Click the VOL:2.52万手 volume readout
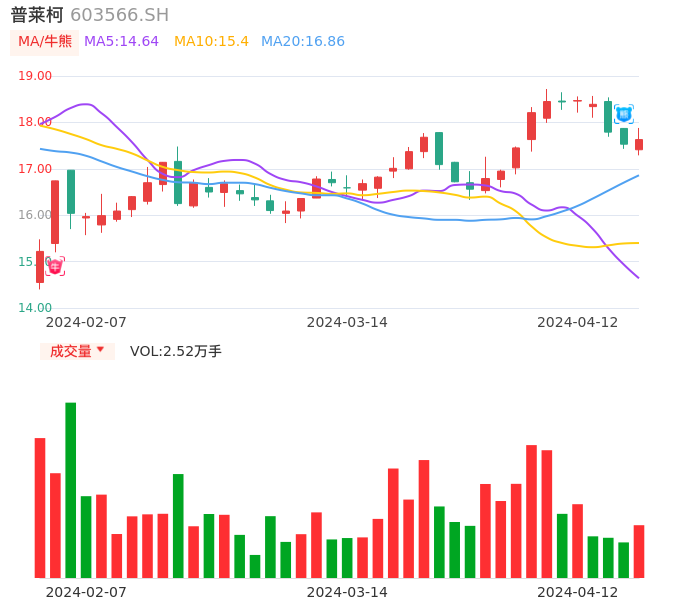This screenshot has height=606, width=686. pos(176,351)
